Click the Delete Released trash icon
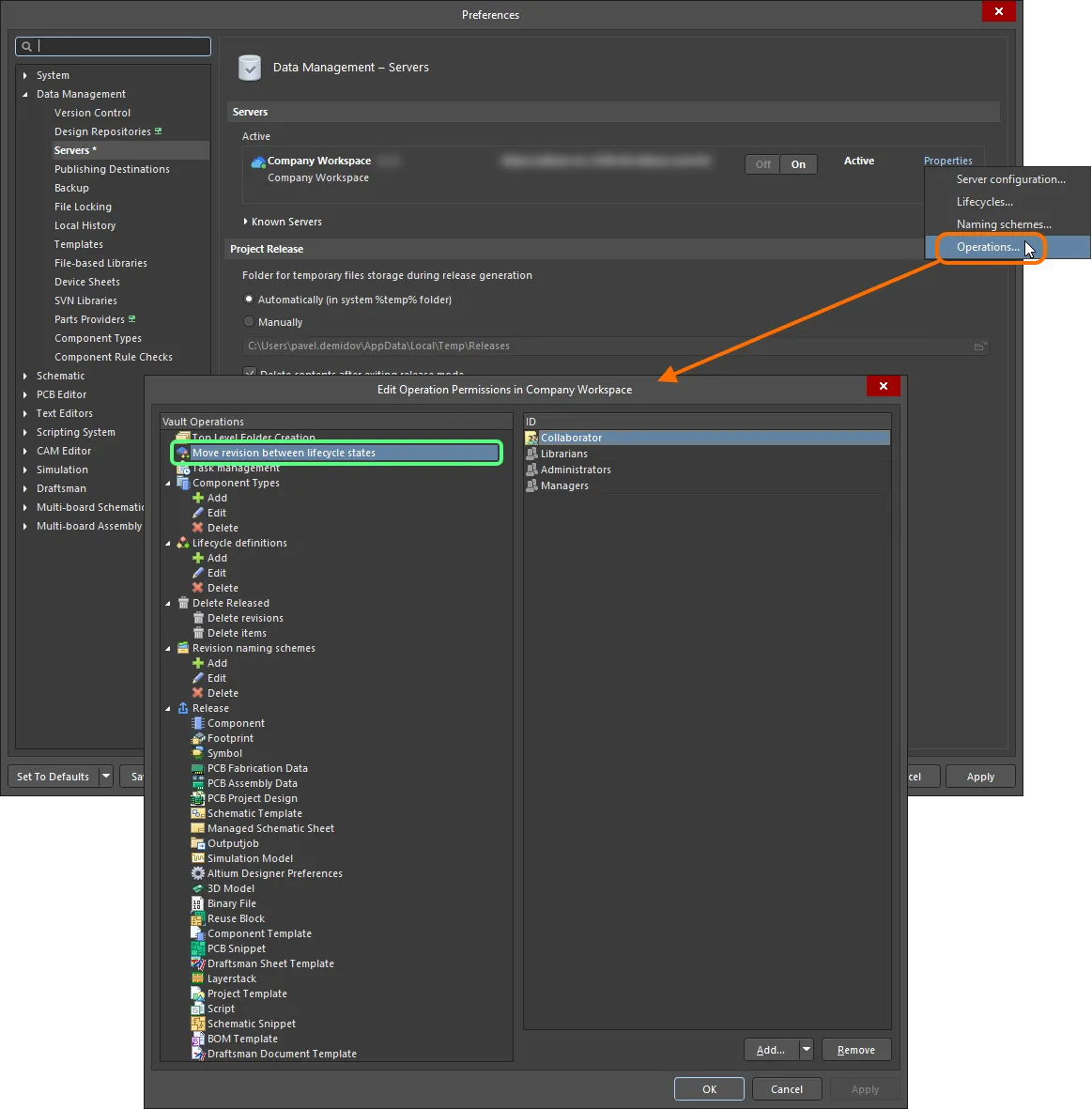The image size is (1092, 1109). (183, 603)
